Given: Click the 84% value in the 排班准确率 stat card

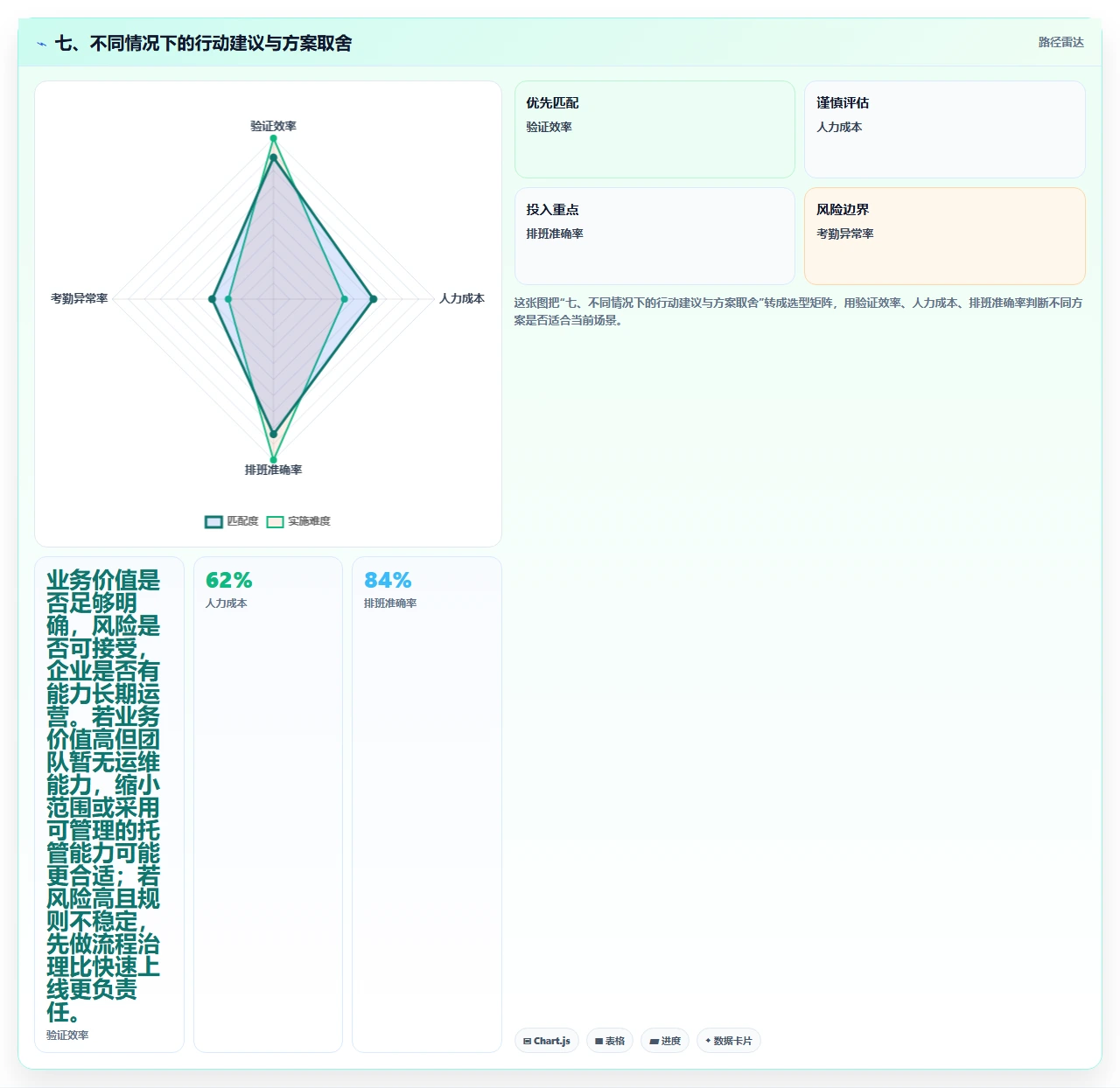Looking at the screenshot, I should pos(388,581).
